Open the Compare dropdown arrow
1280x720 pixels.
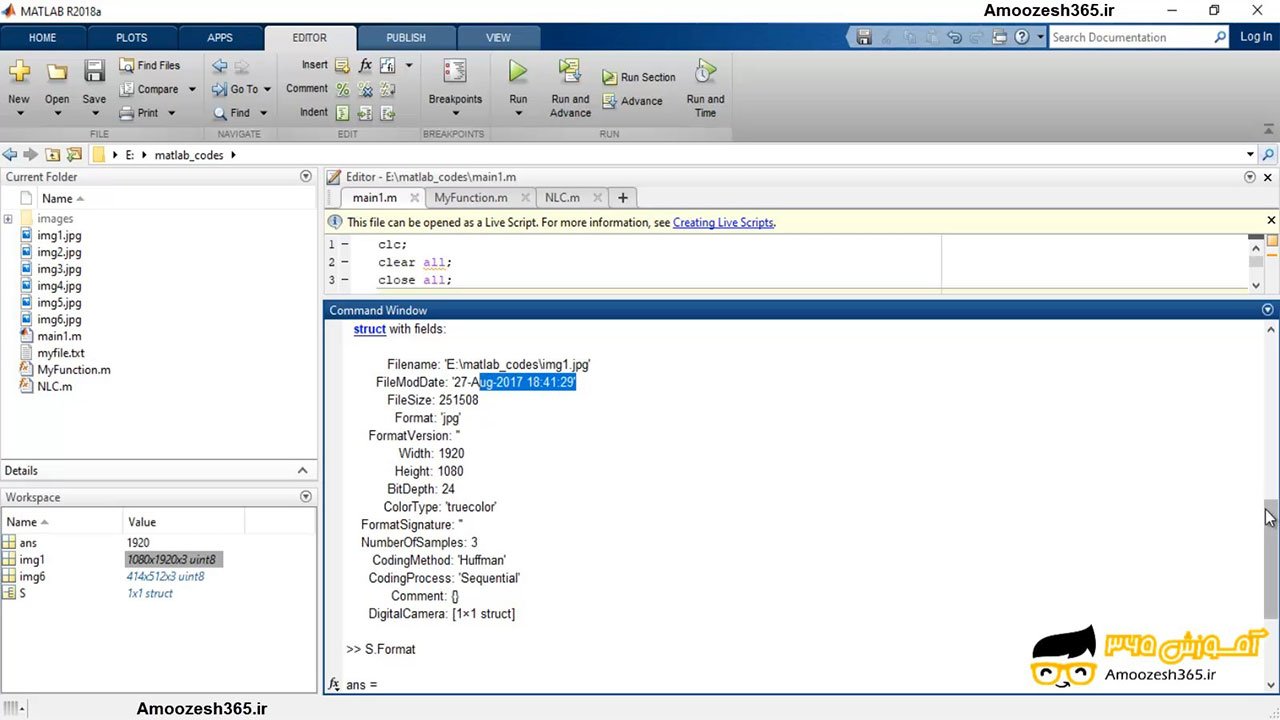tap(192, 89)
